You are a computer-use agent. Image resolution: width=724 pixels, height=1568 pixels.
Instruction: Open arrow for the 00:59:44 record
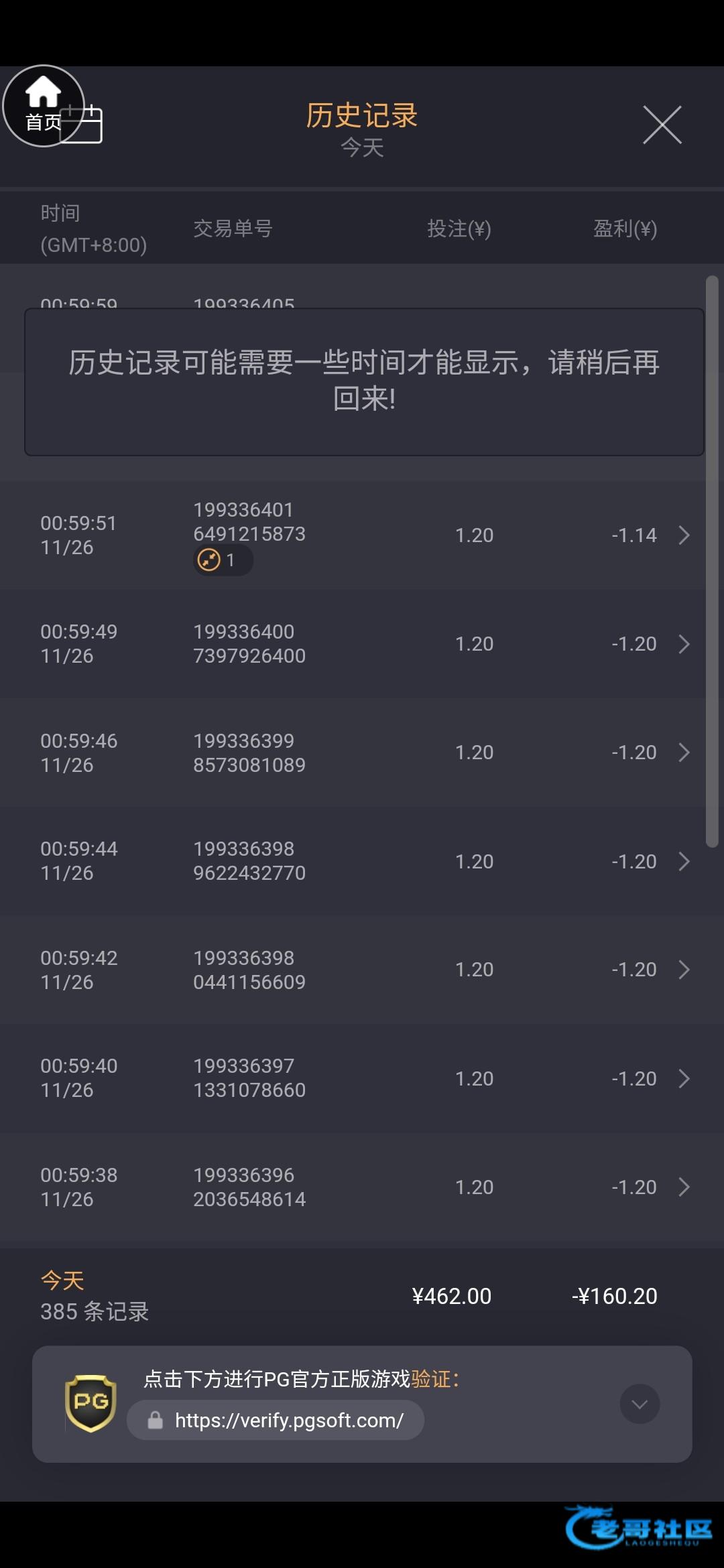coord(684,861)
